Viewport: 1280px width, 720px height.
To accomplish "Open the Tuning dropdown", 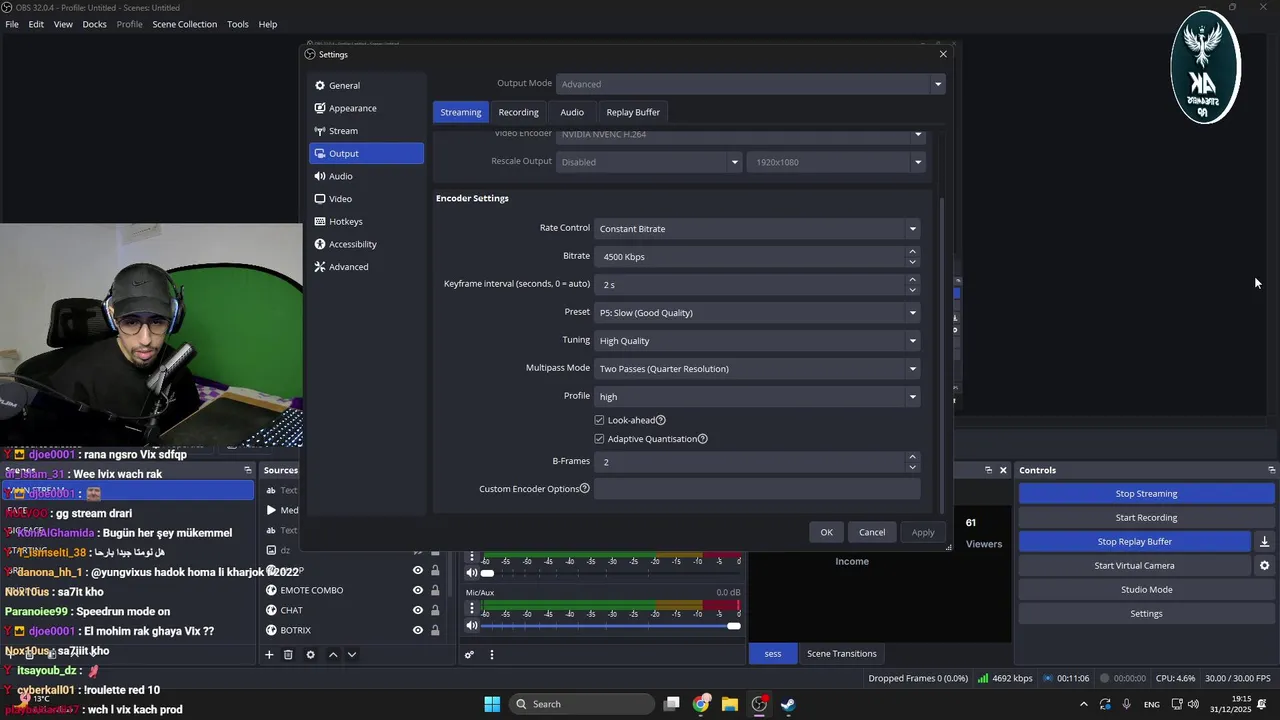I will point(757,341).
